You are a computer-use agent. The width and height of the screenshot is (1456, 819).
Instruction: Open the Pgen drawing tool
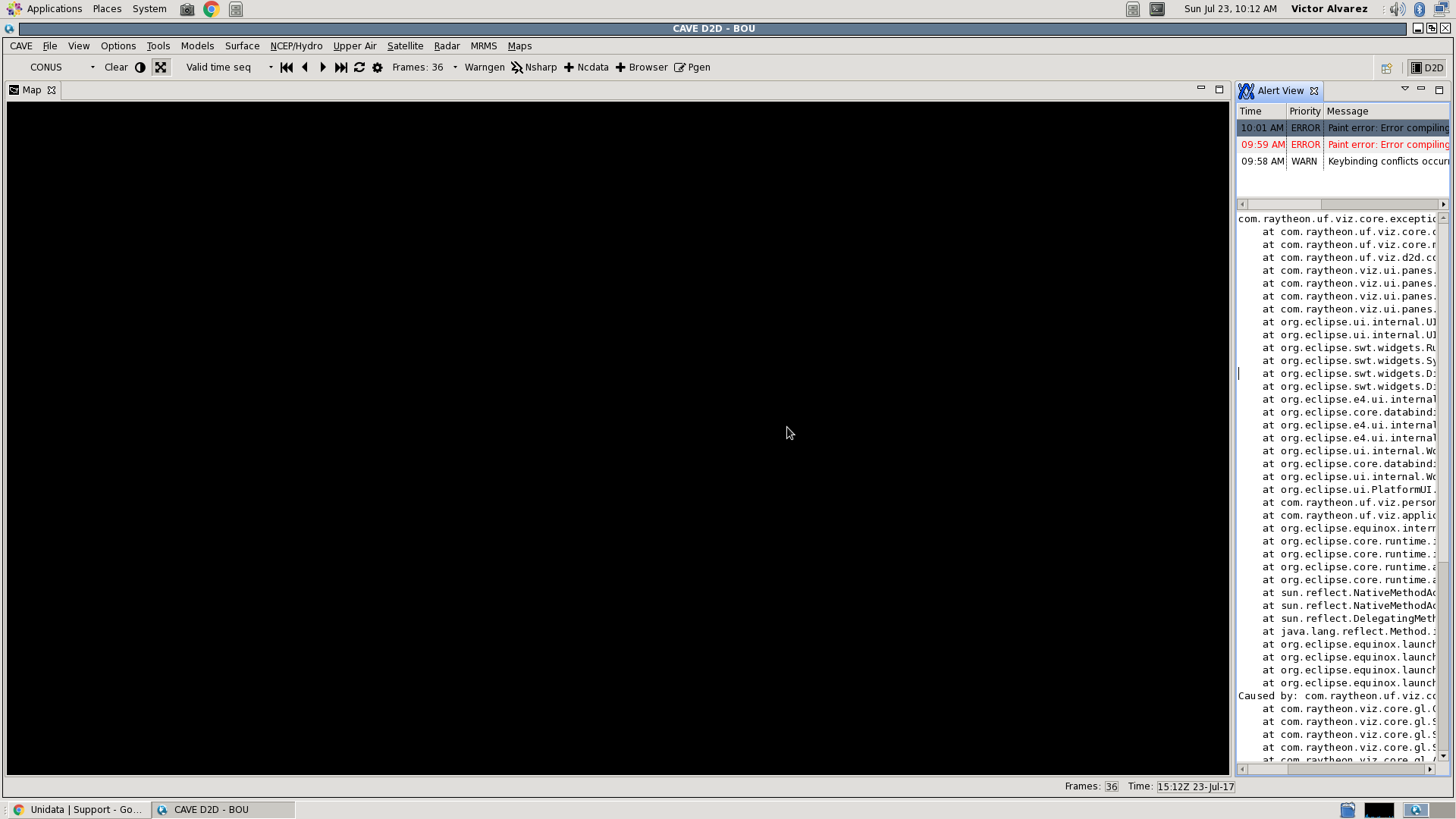click(692, 67)
